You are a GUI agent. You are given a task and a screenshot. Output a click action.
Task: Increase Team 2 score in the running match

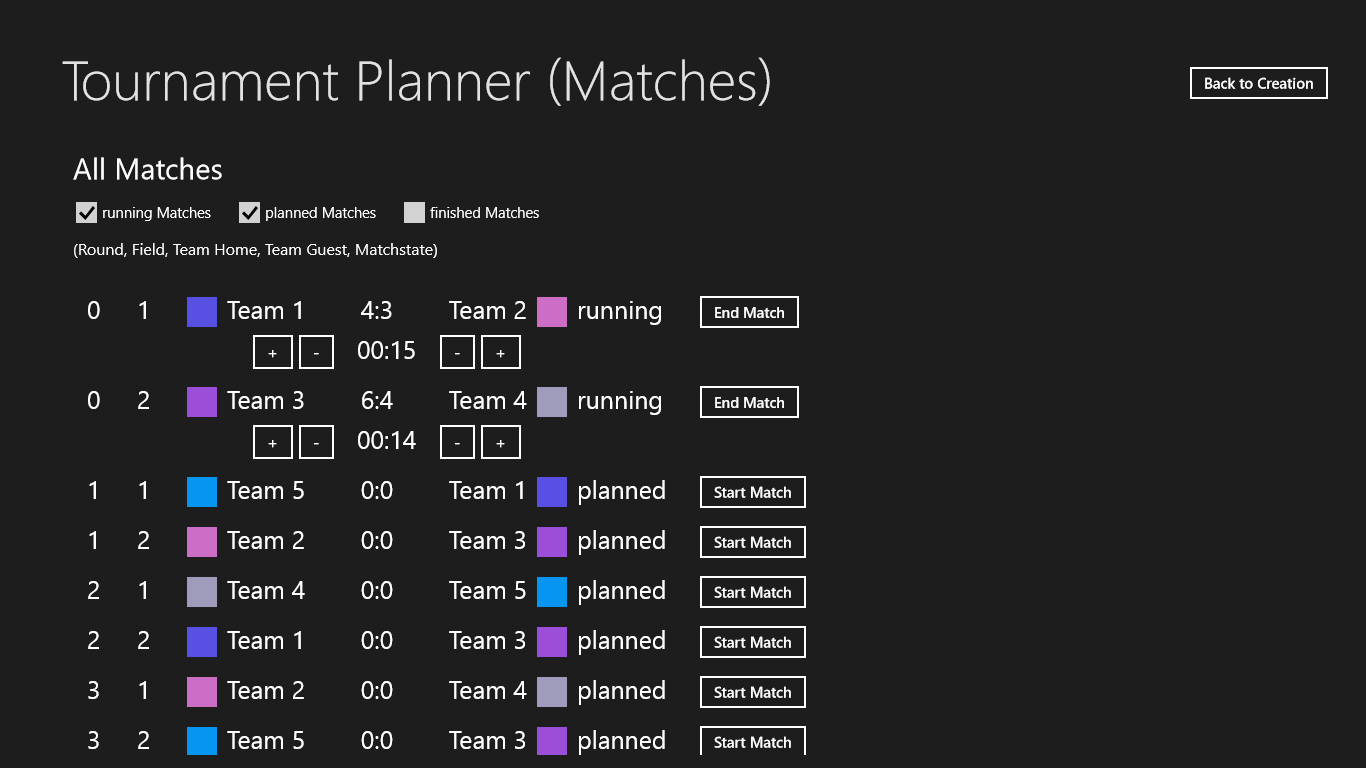click(x=501, y=353)
